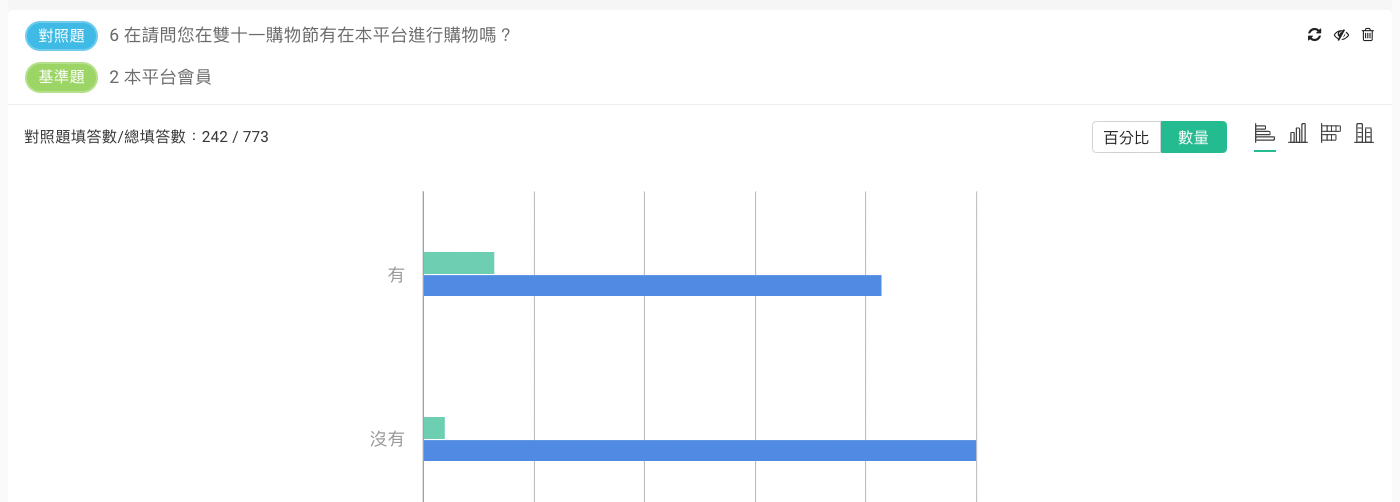
Task: Click the refresh/swap arrows icon
Action: (1314, 35)
